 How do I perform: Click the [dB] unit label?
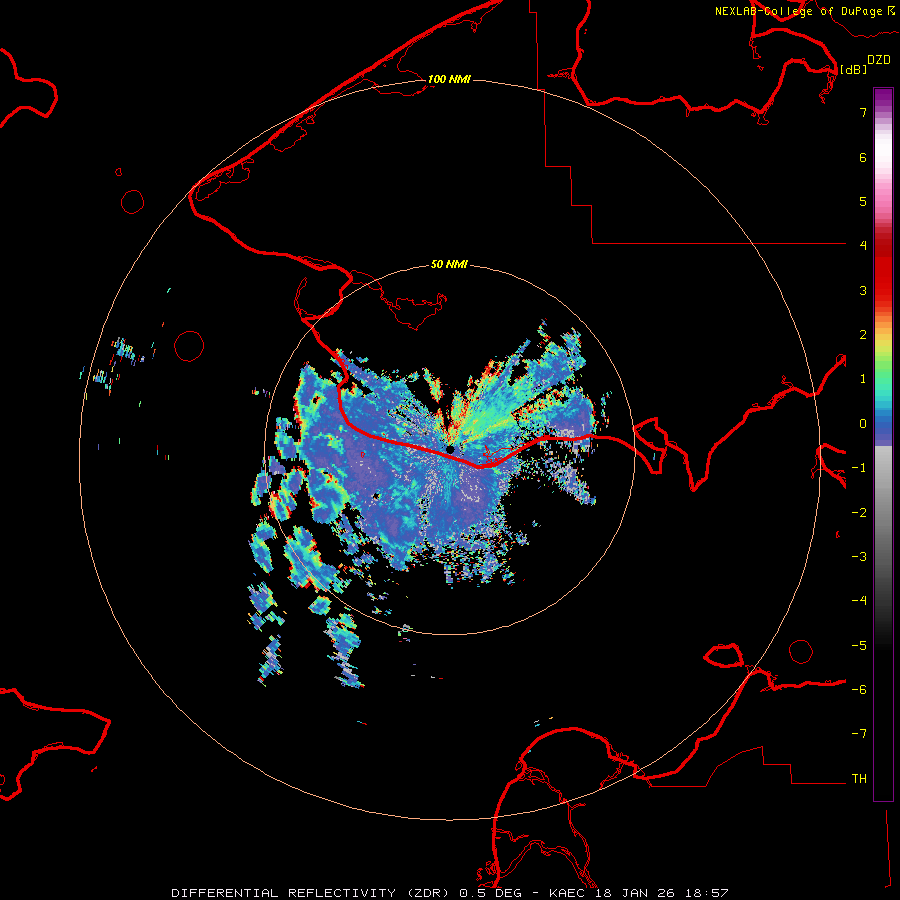(x=854, y=69)
